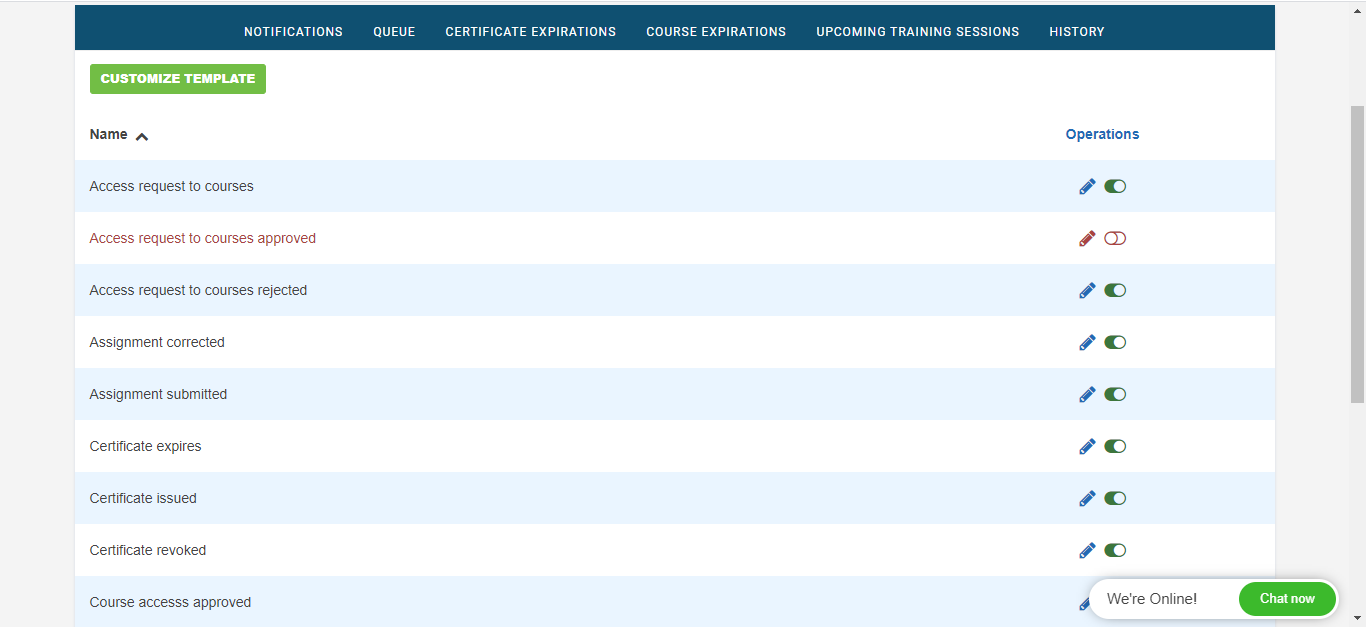Open the Queue tab

[x=394, y=31]
